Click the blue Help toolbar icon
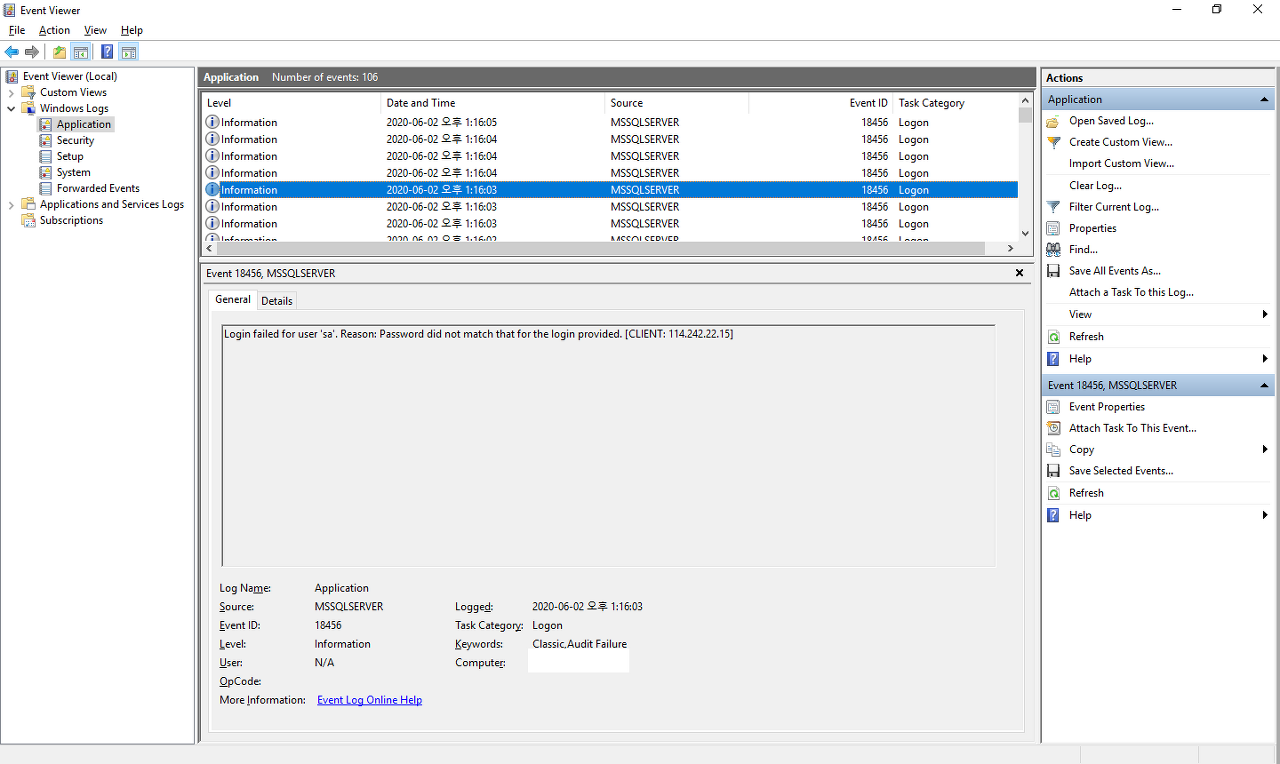Viewport: 1280px width, 764px height. (107, 52)
